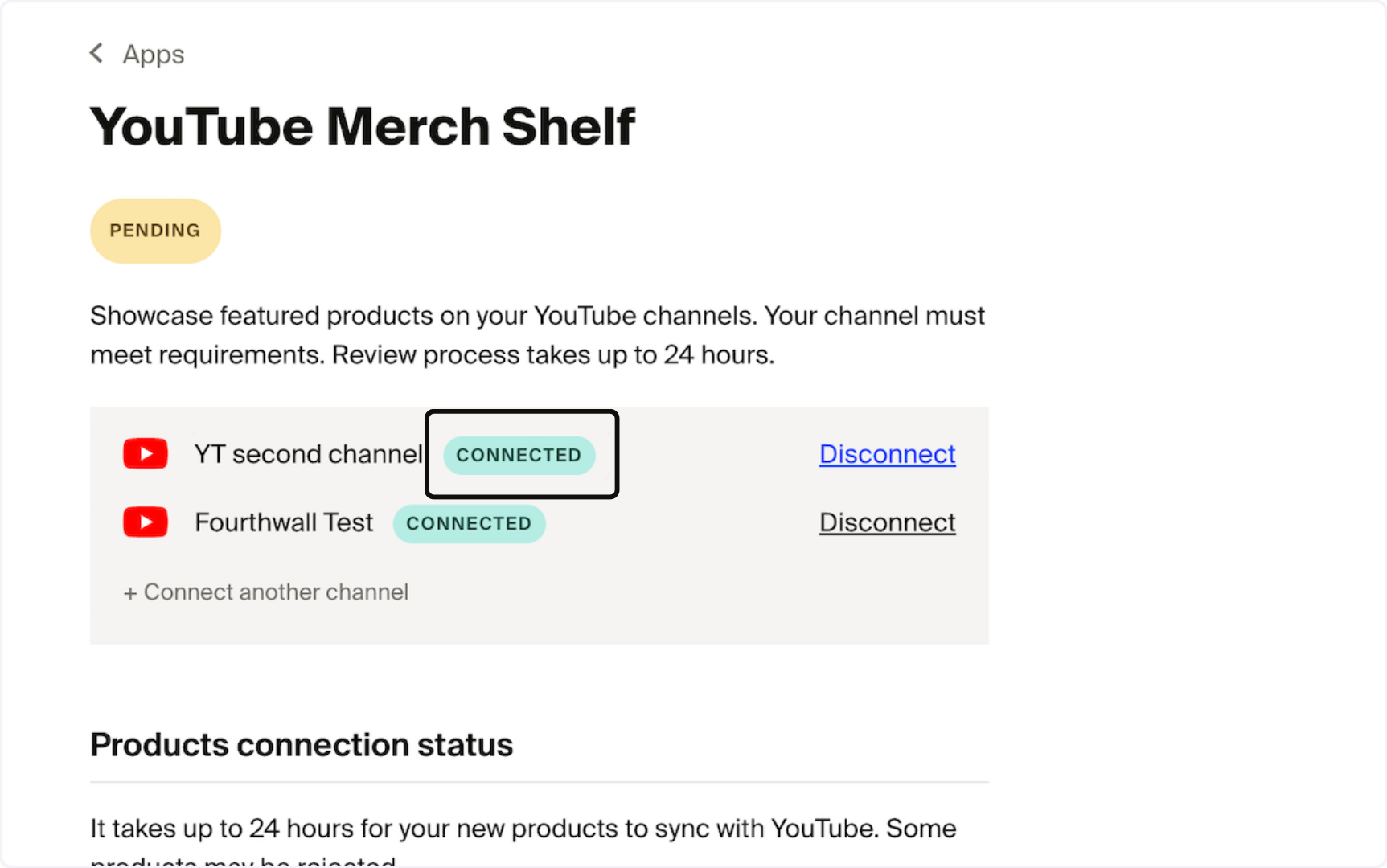Viewport: 1387px width, 868px height.
Task: Click the YouTube icon beside YT second channel
Action: coord(146,453)
